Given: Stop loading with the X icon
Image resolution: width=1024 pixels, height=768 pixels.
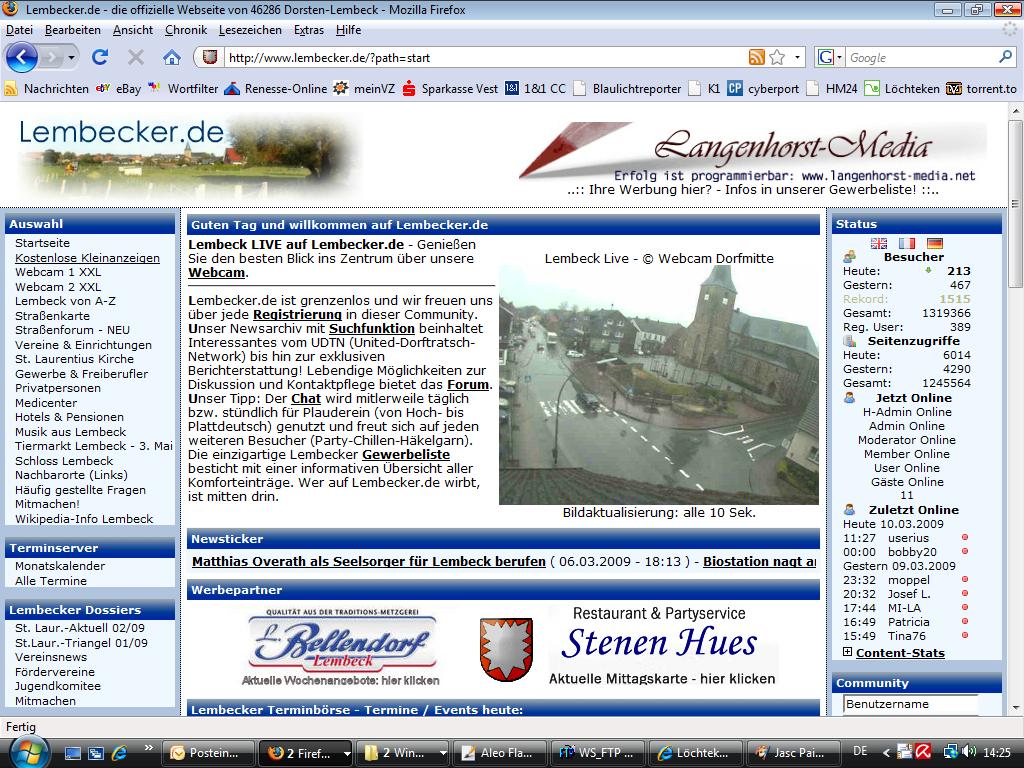Looking at the screenshot, I should (136, 57).
